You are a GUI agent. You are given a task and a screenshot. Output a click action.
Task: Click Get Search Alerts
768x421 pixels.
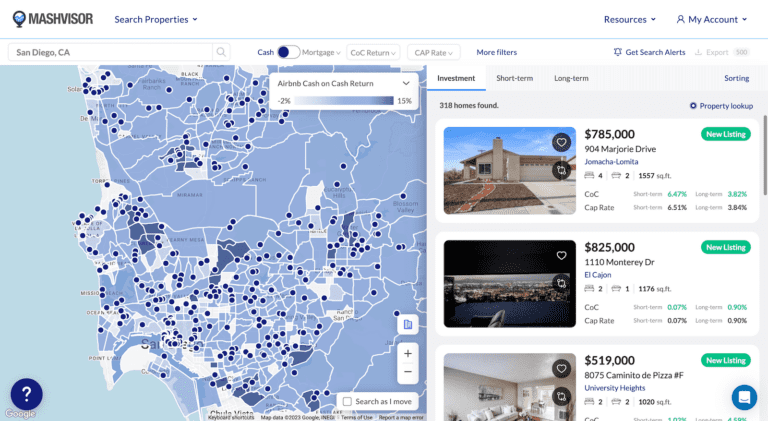pyautogui.click(x=649, y=52)
